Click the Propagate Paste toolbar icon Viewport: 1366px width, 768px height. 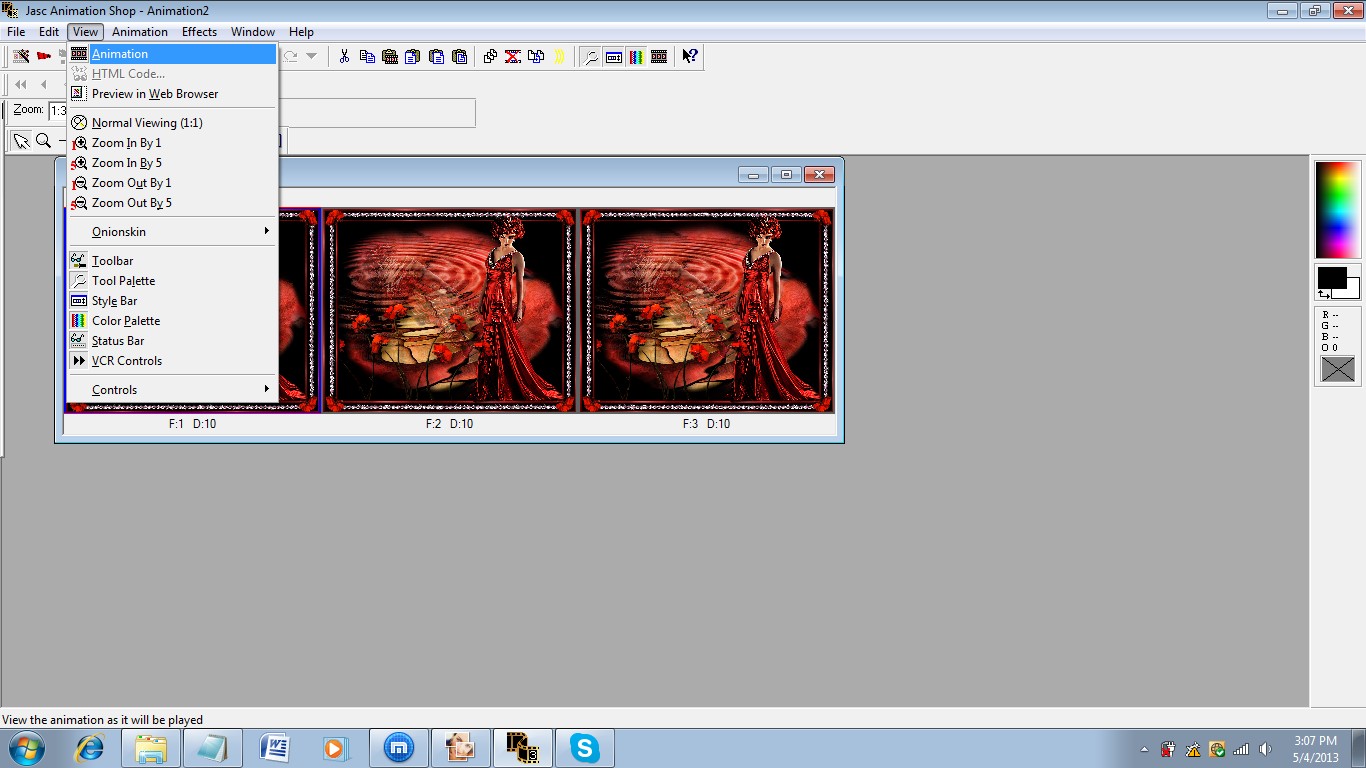coord(536,56)
